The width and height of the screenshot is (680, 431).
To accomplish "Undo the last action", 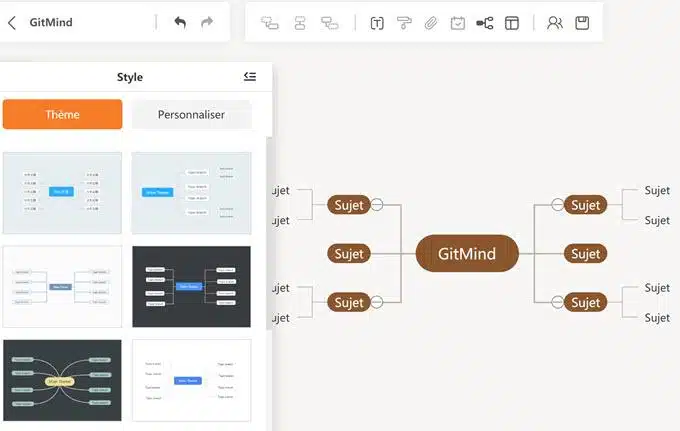I will 180,22.
